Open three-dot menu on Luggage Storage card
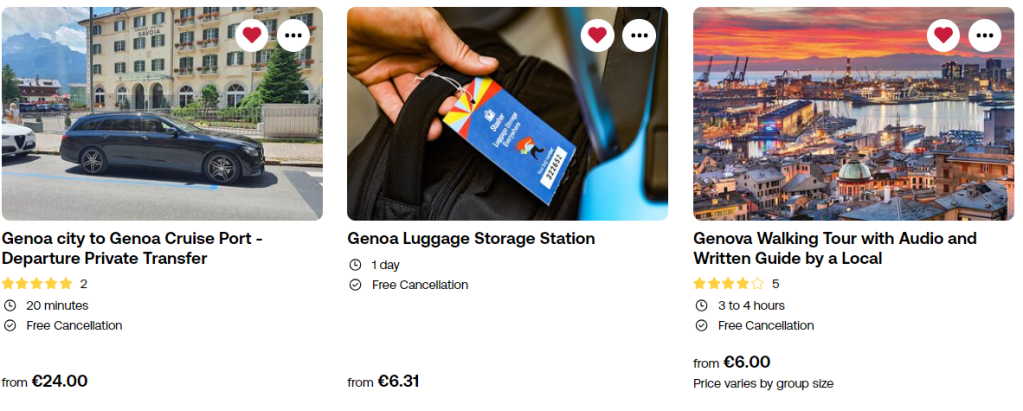The height and width of the screenshot is (411, 1023). (639, 35)
